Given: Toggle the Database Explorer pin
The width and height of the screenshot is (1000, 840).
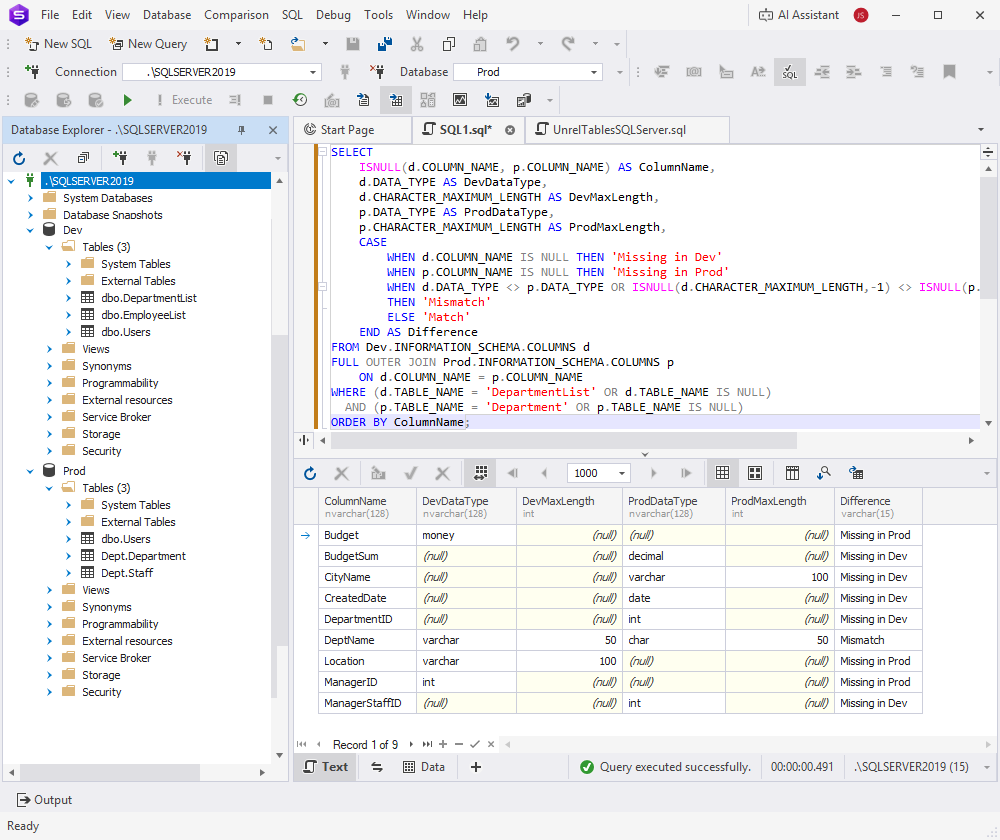Looking at the screenshot, I should (240, 130).
